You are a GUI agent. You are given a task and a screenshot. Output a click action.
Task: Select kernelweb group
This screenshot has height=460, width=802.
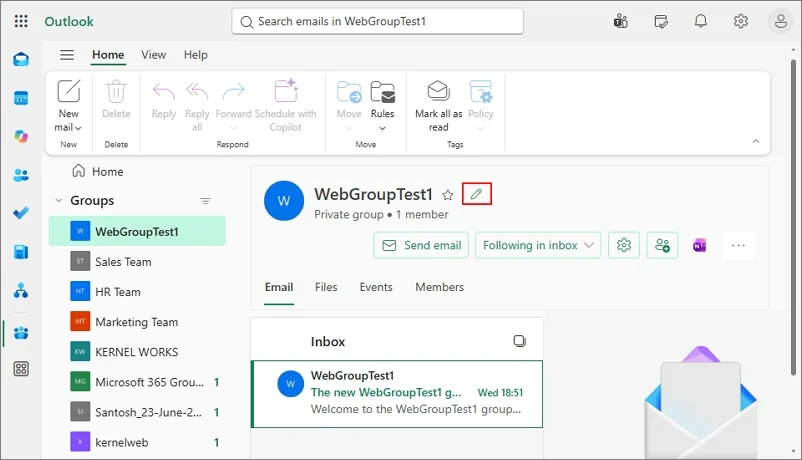point(137,442)
